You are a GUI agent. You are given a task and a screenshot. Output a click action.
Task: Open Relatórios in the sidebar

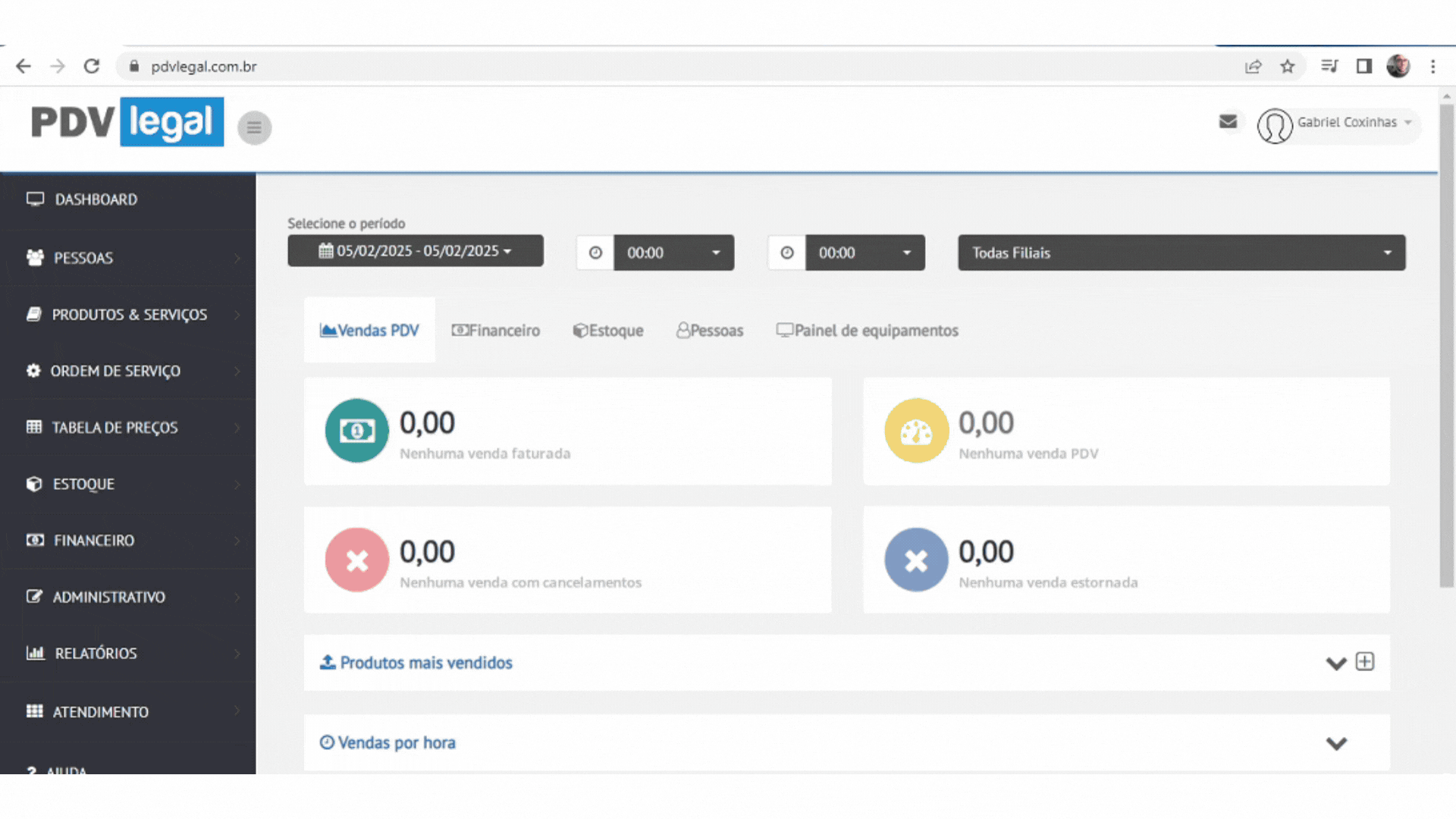[96, 654]
